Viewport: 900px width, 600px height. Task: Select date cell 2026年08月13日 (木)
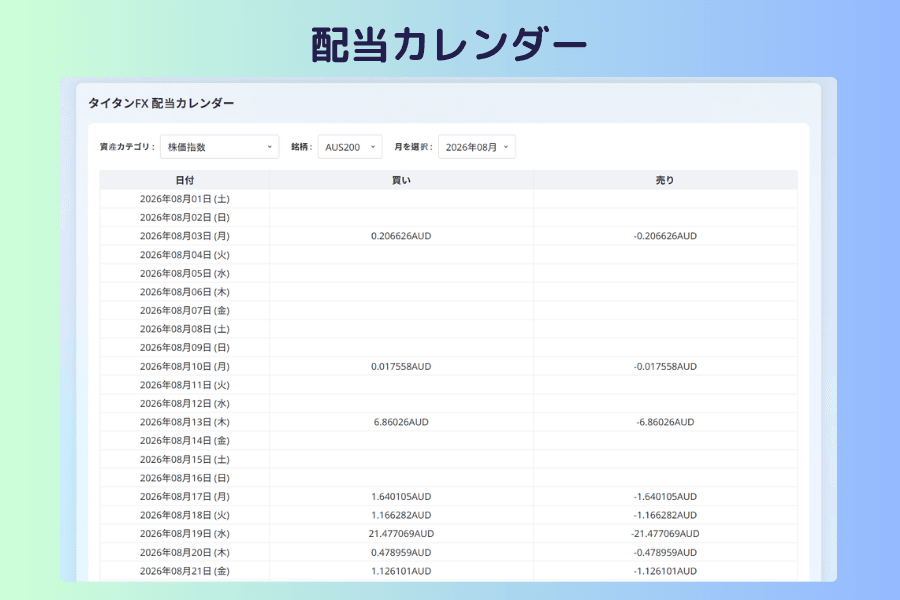click(185, 422)
